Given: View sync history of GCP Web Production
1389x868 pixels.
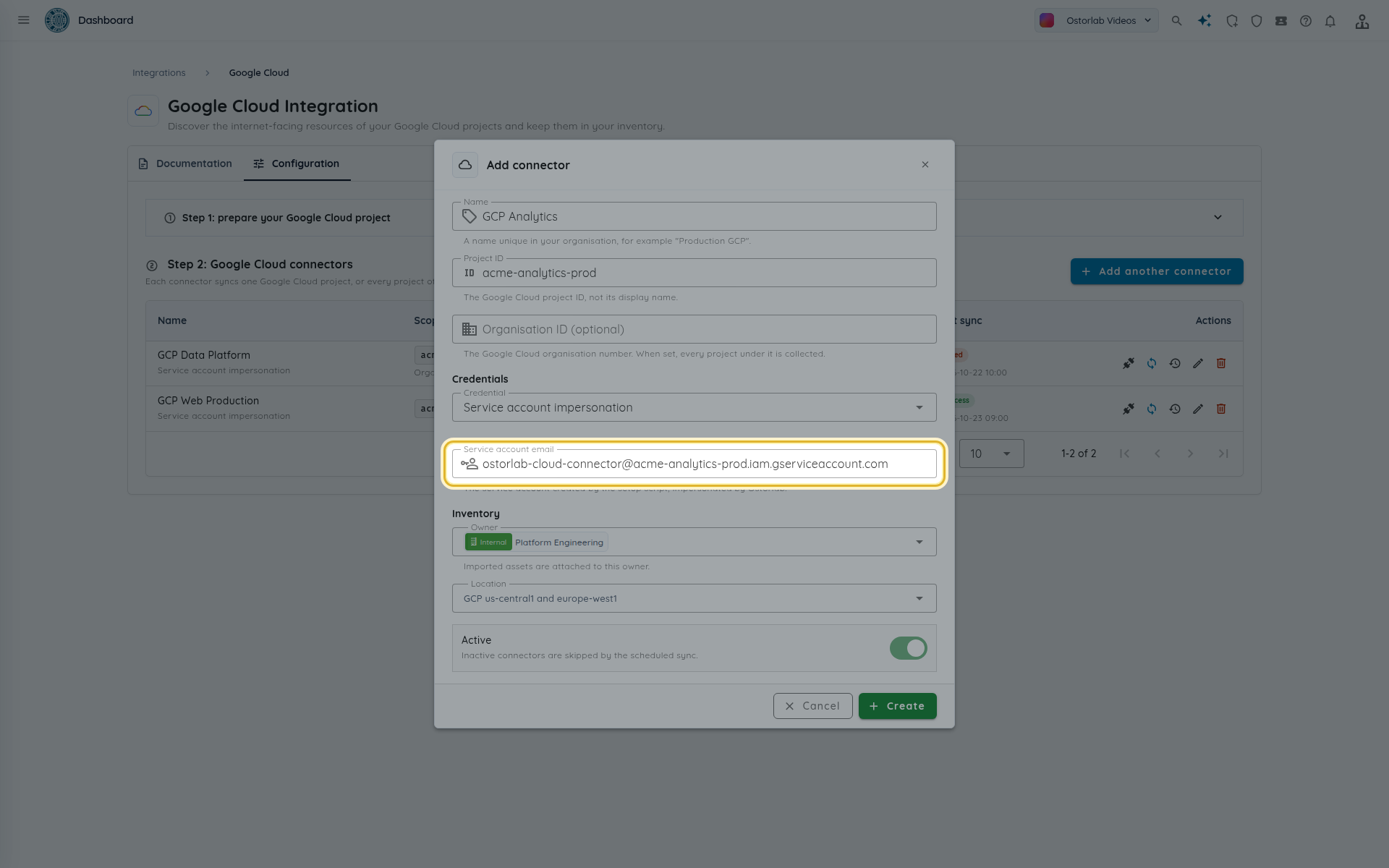Looking at the screenshot, I should pos(1175,409).
